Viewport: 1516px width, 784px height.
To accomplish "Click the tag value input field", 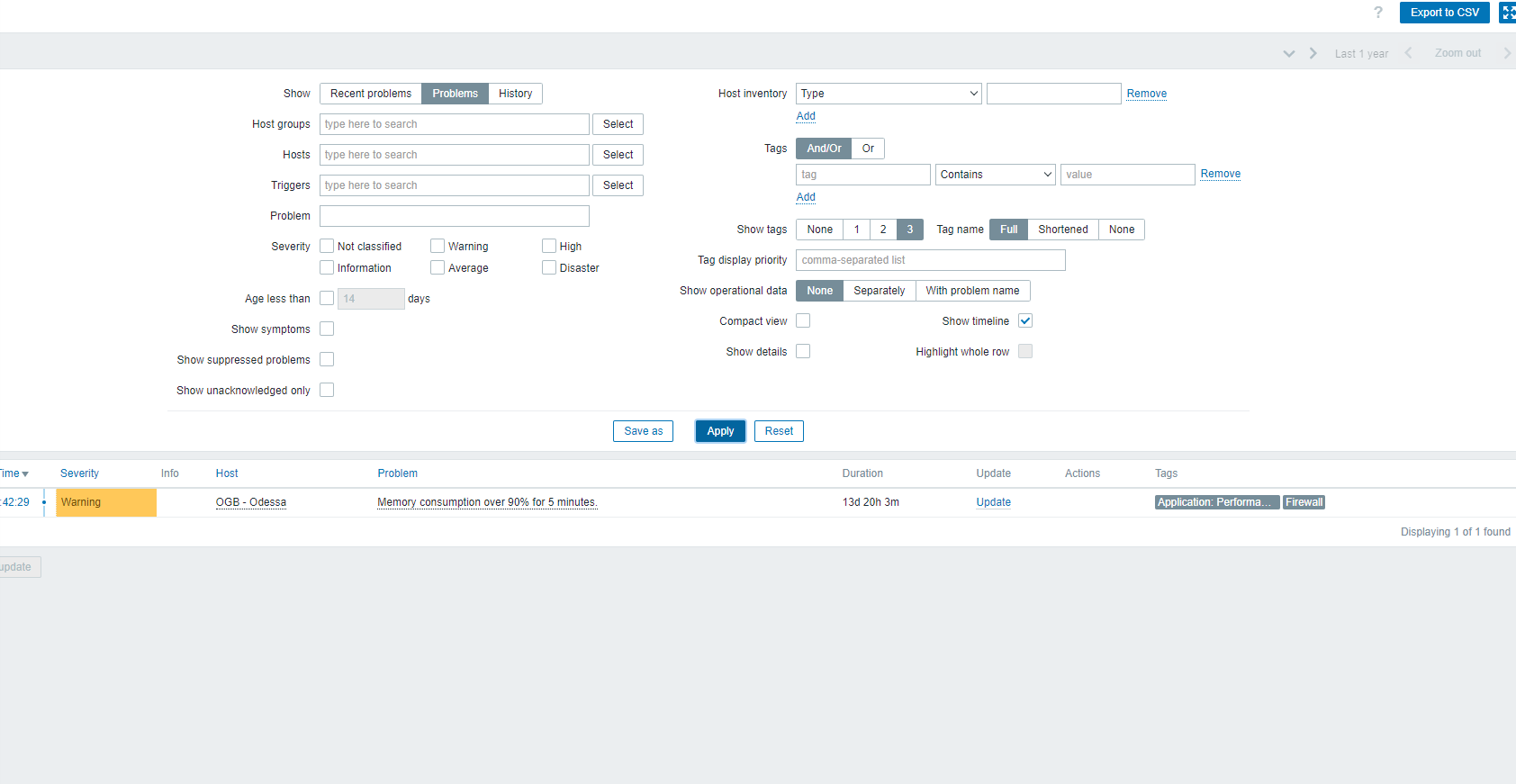I will point(1128,175).
